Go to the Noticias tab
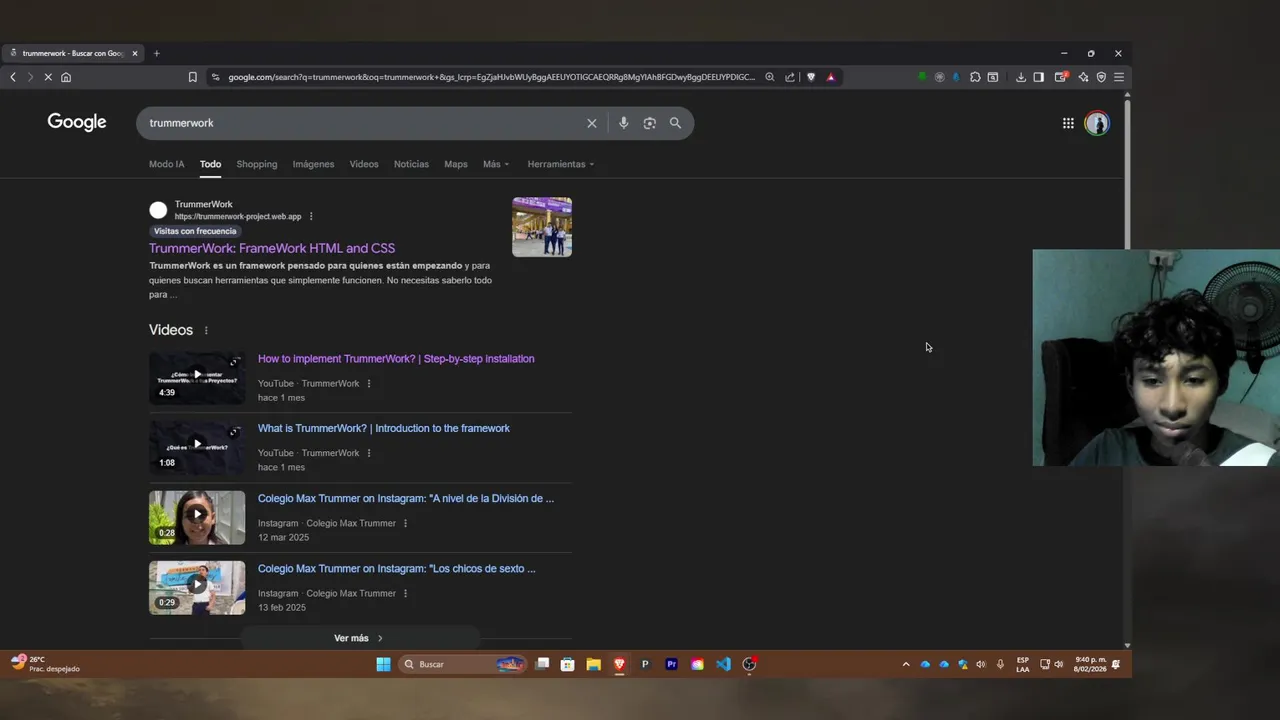Image resolution: width=1280 pixels, height=720 pixels. coord(411,164)
